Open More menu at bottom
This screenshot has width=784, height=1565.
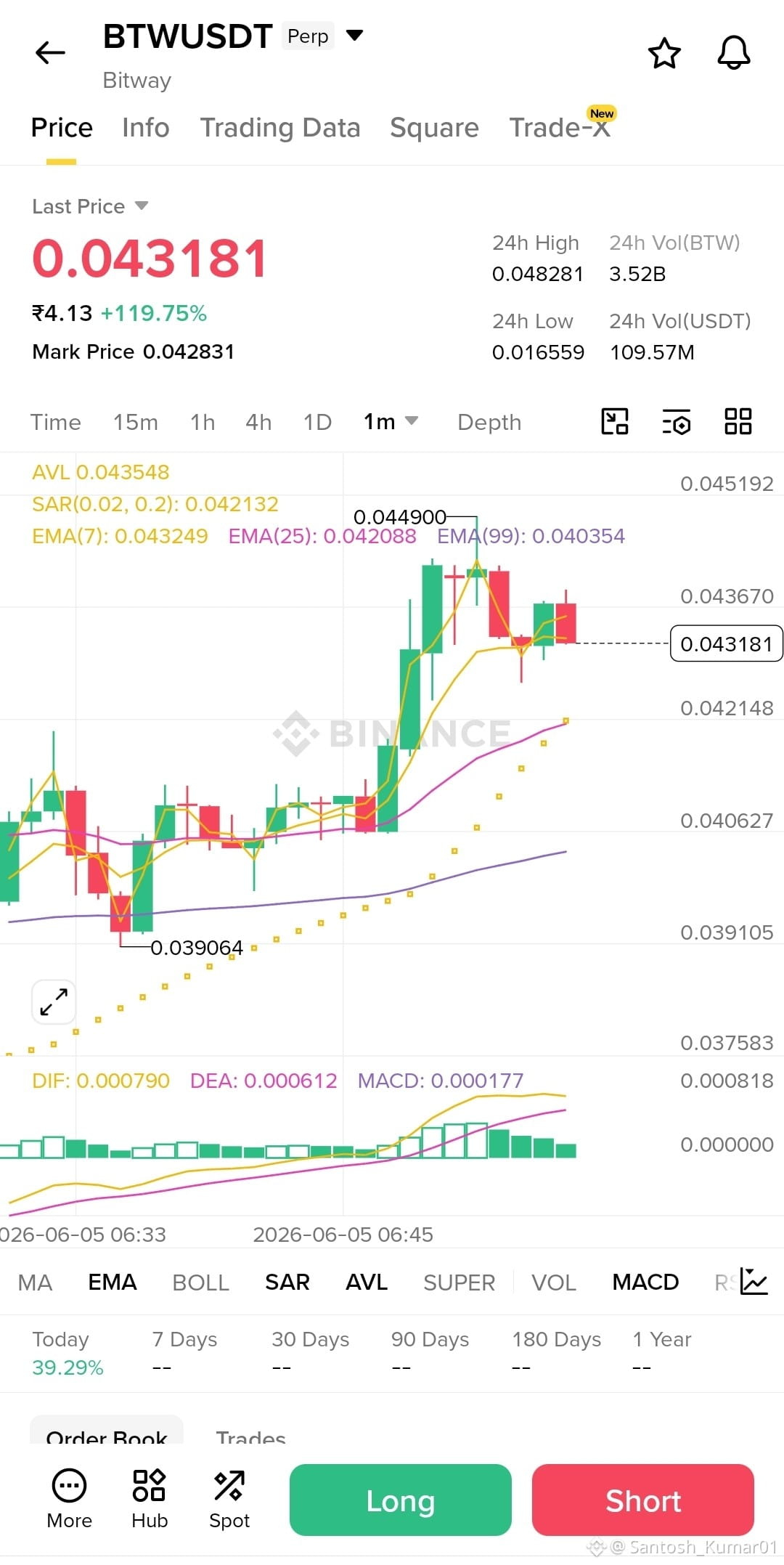69,1499
